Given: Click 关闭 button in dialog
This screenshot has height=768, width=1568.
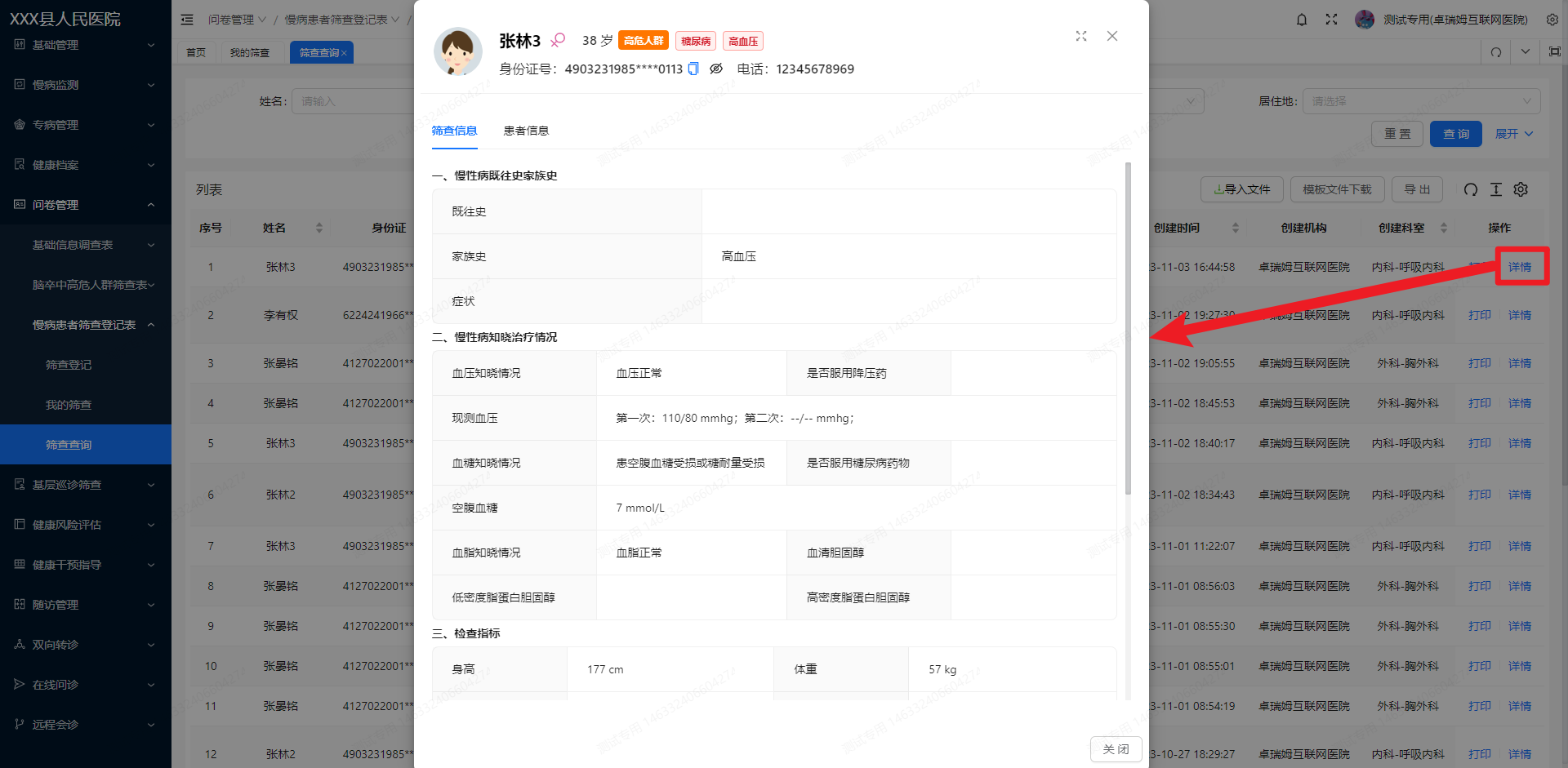Looking at the screenshot, I should click(1116, 749).
